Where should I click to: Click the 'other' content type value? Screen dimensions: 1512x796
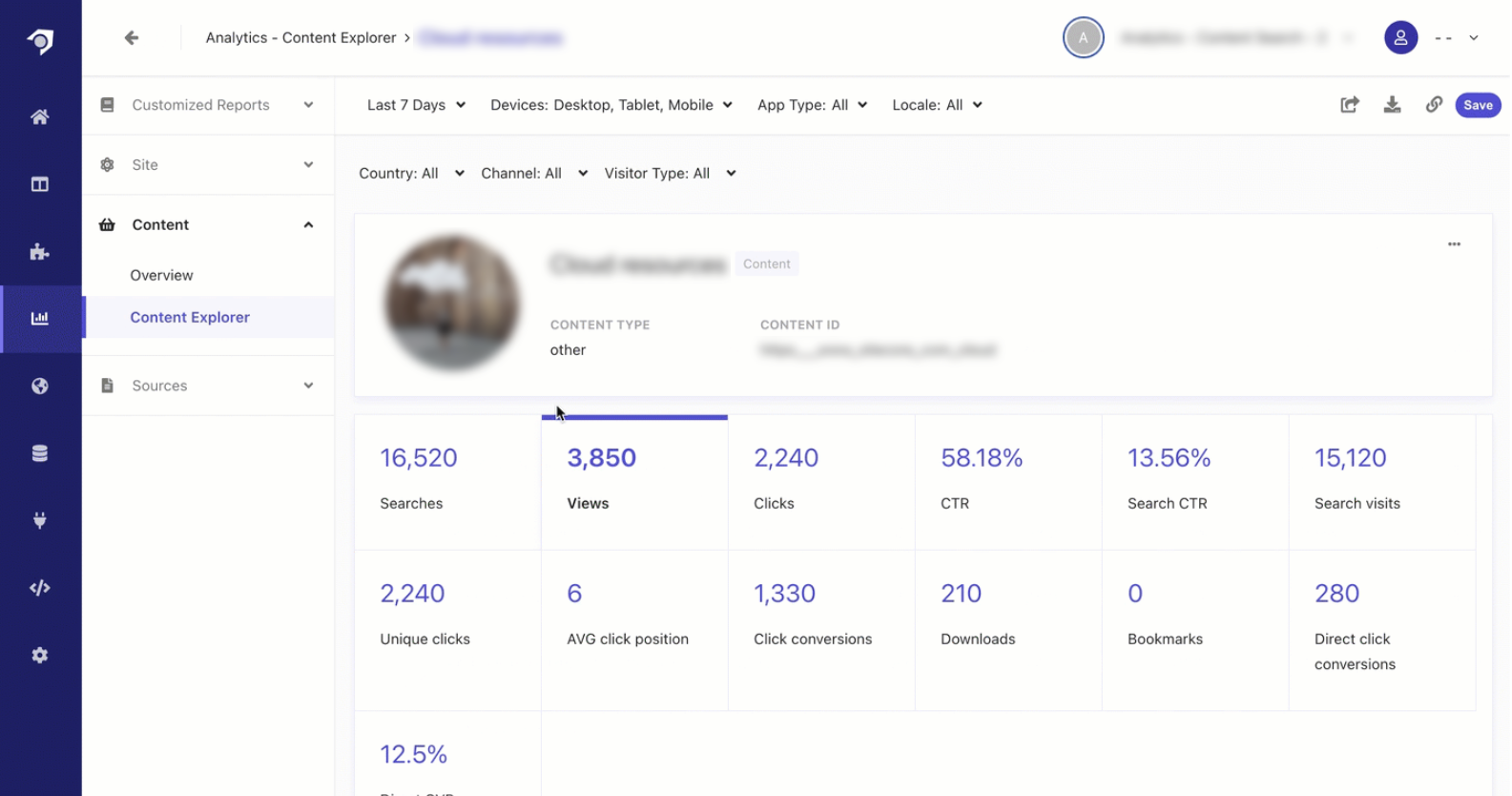(568, 350)
